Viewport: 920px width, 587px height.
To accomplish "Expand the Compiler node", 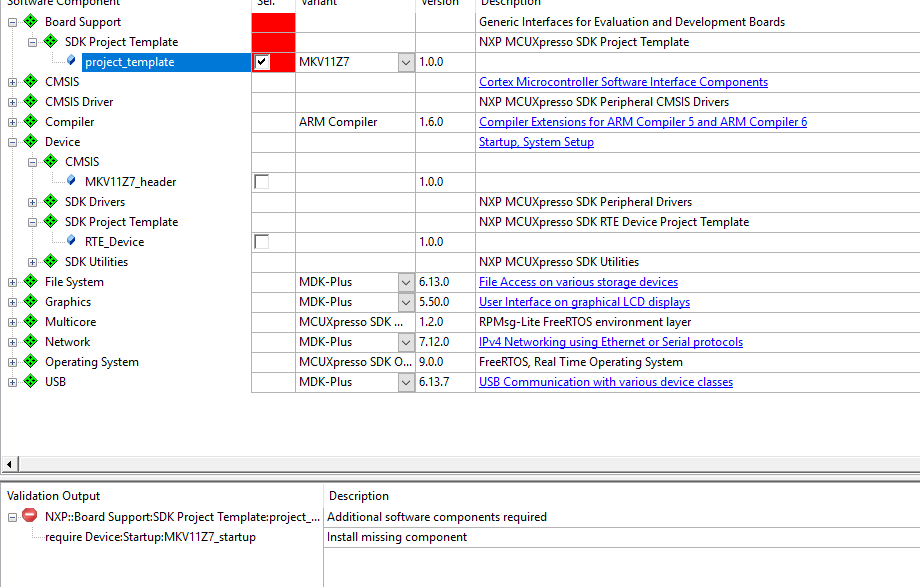I will click(12, 123).
